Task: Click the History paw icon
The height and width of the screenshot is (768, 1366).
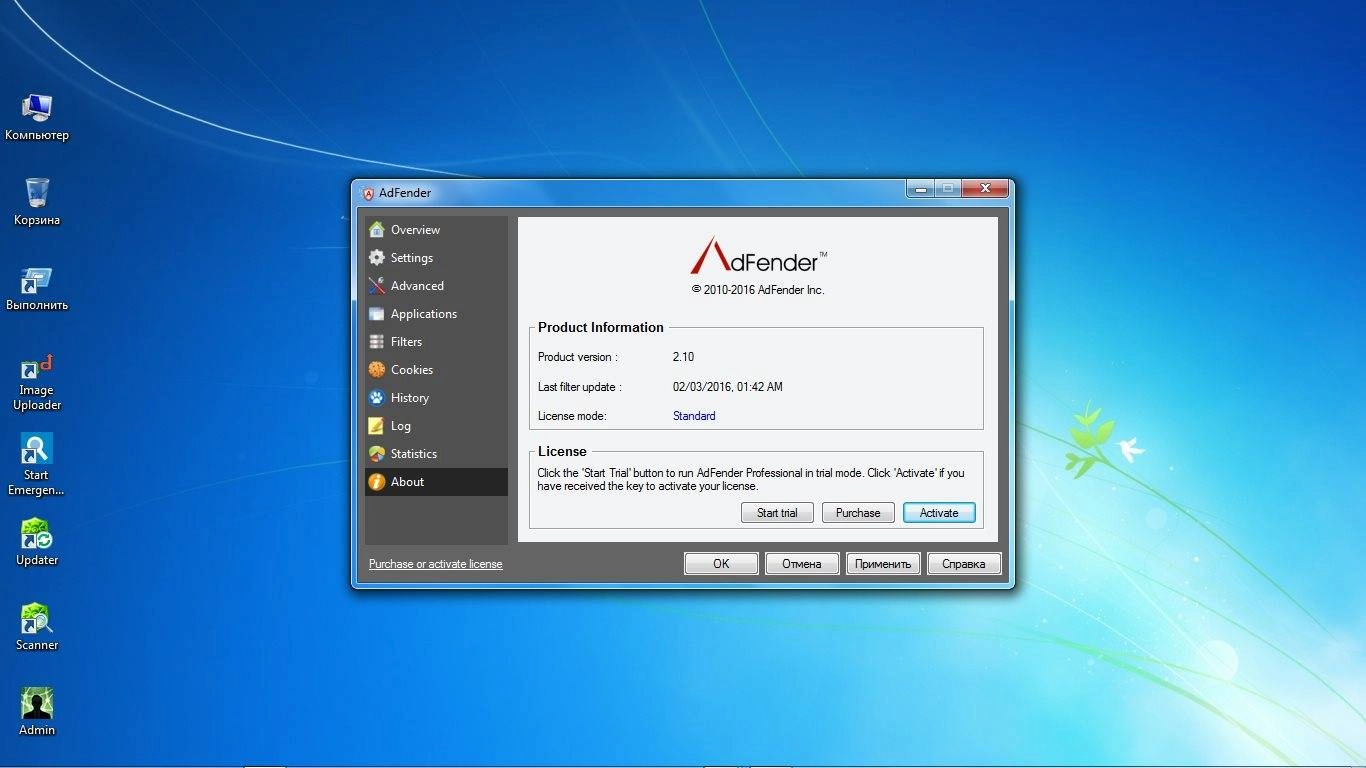Action: coord(376,397)
